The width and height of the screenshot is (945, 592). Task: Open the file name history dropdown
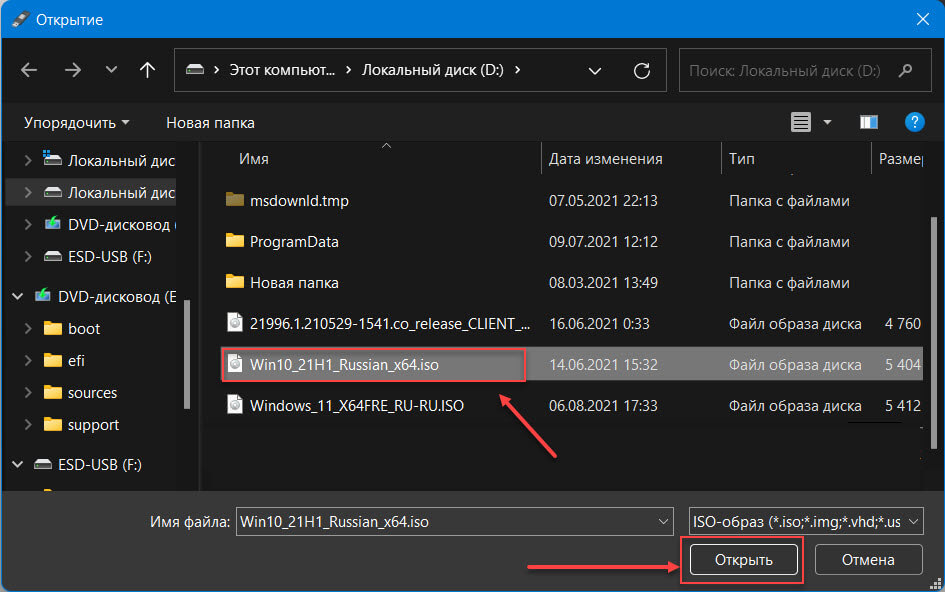click(663, 521)
